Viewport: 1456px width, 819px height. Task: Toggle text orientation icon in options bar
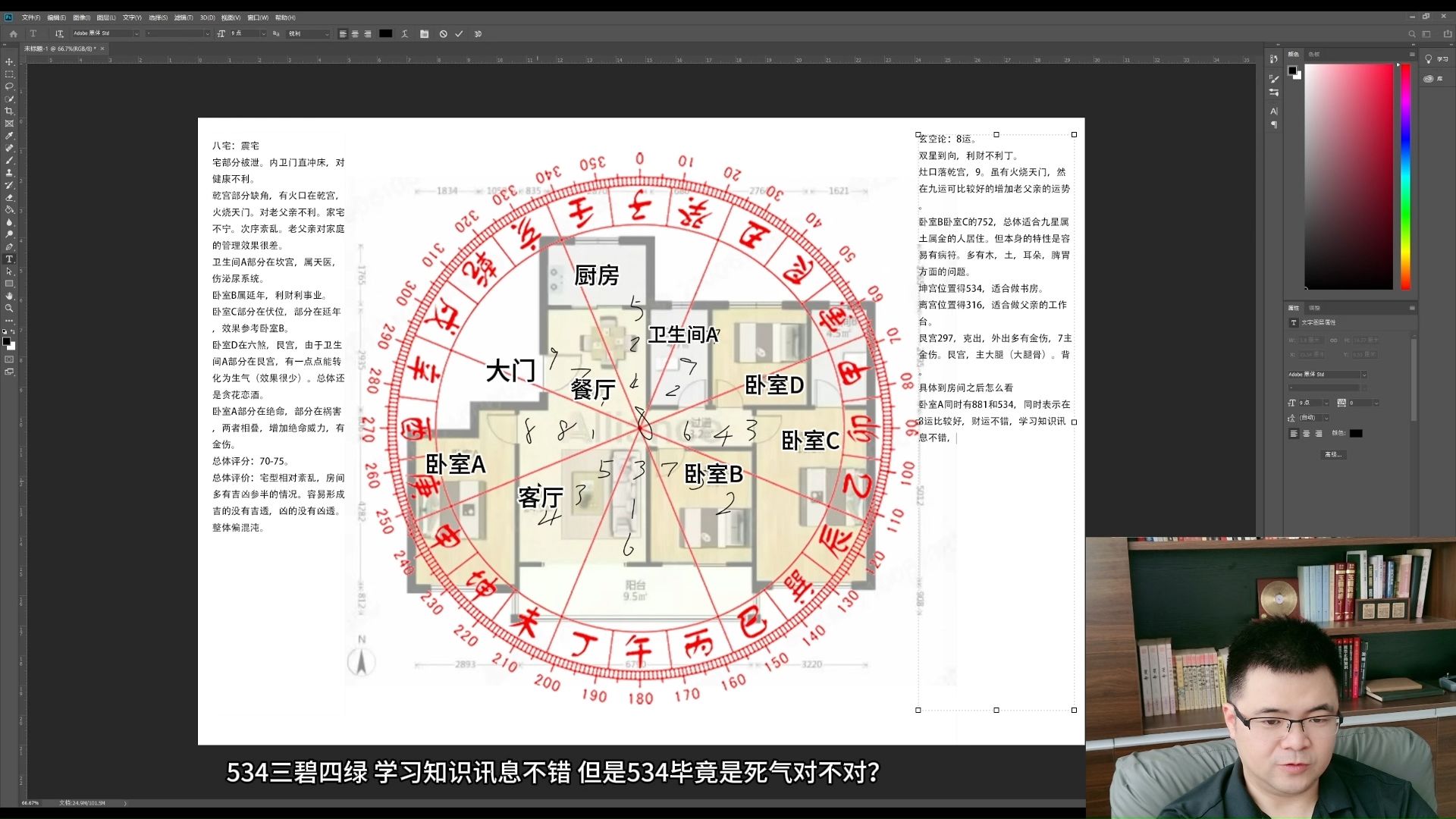coord(59,34)
